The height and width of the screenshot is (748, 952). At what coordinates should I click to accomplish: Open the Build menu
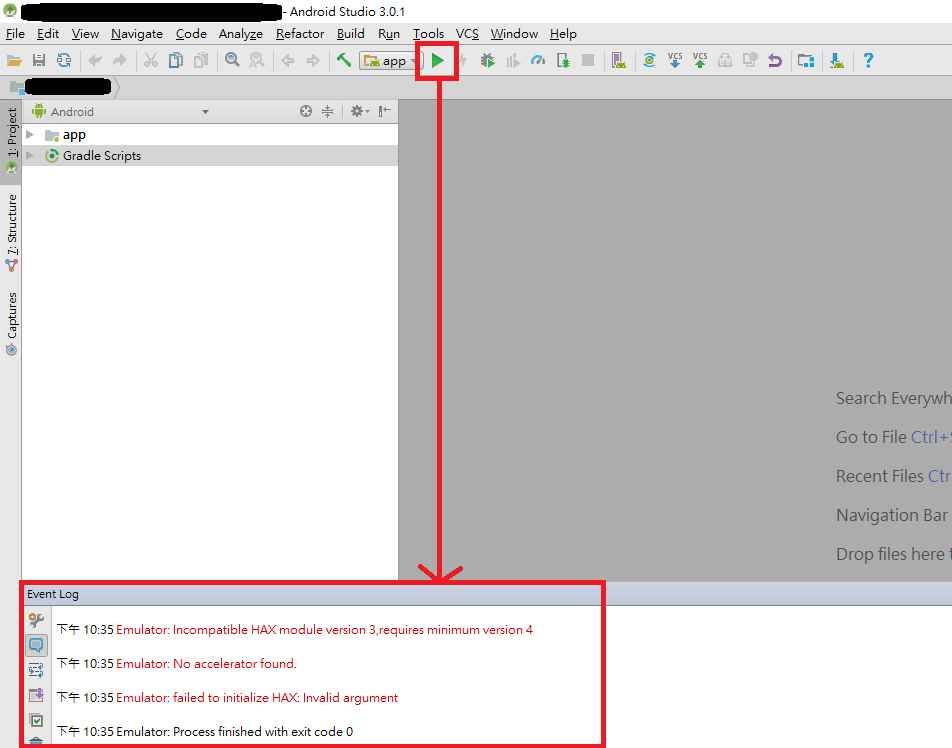point(350,33)
